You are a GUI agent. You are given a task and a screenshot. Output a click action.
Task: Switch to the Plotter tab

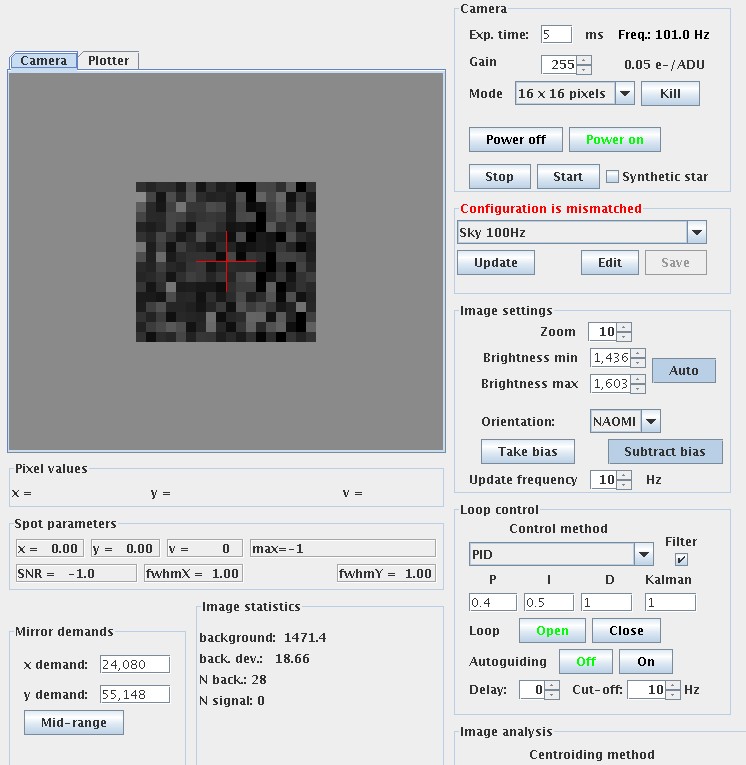pyautogui.click(x=108, y=61)
